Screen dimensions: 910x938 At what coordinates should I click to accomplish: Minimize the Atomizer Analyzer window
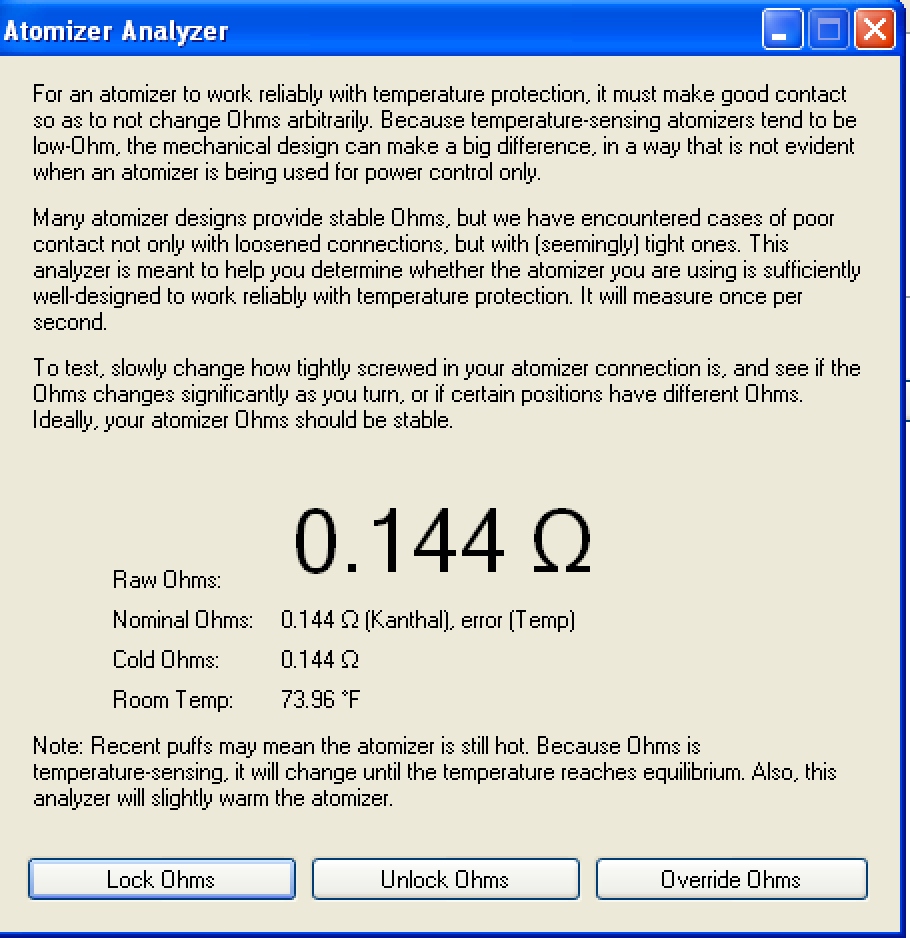tap(781, 30)
